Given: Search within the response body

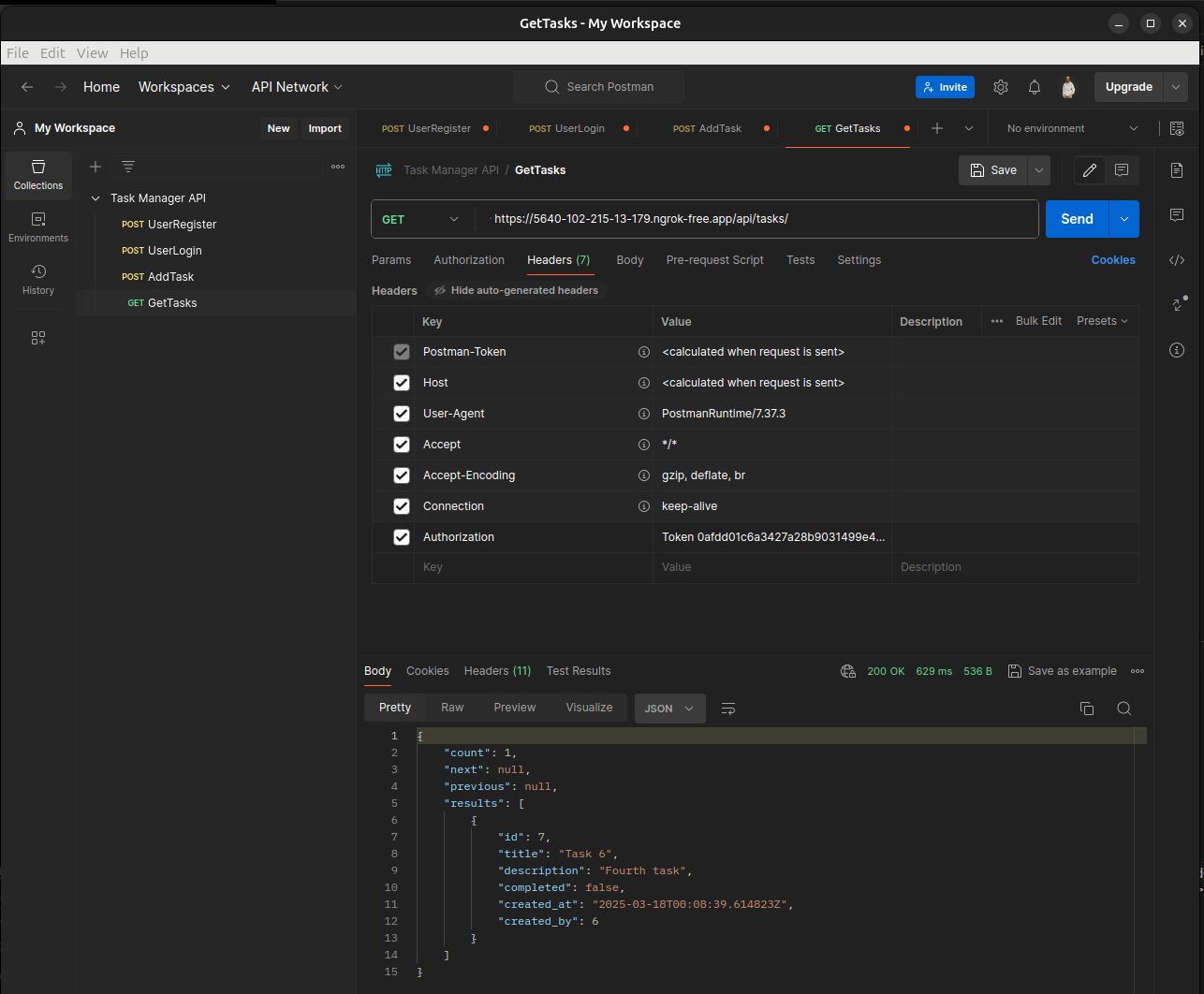Looking at the screenshot, I should (x=1124, y=709).
